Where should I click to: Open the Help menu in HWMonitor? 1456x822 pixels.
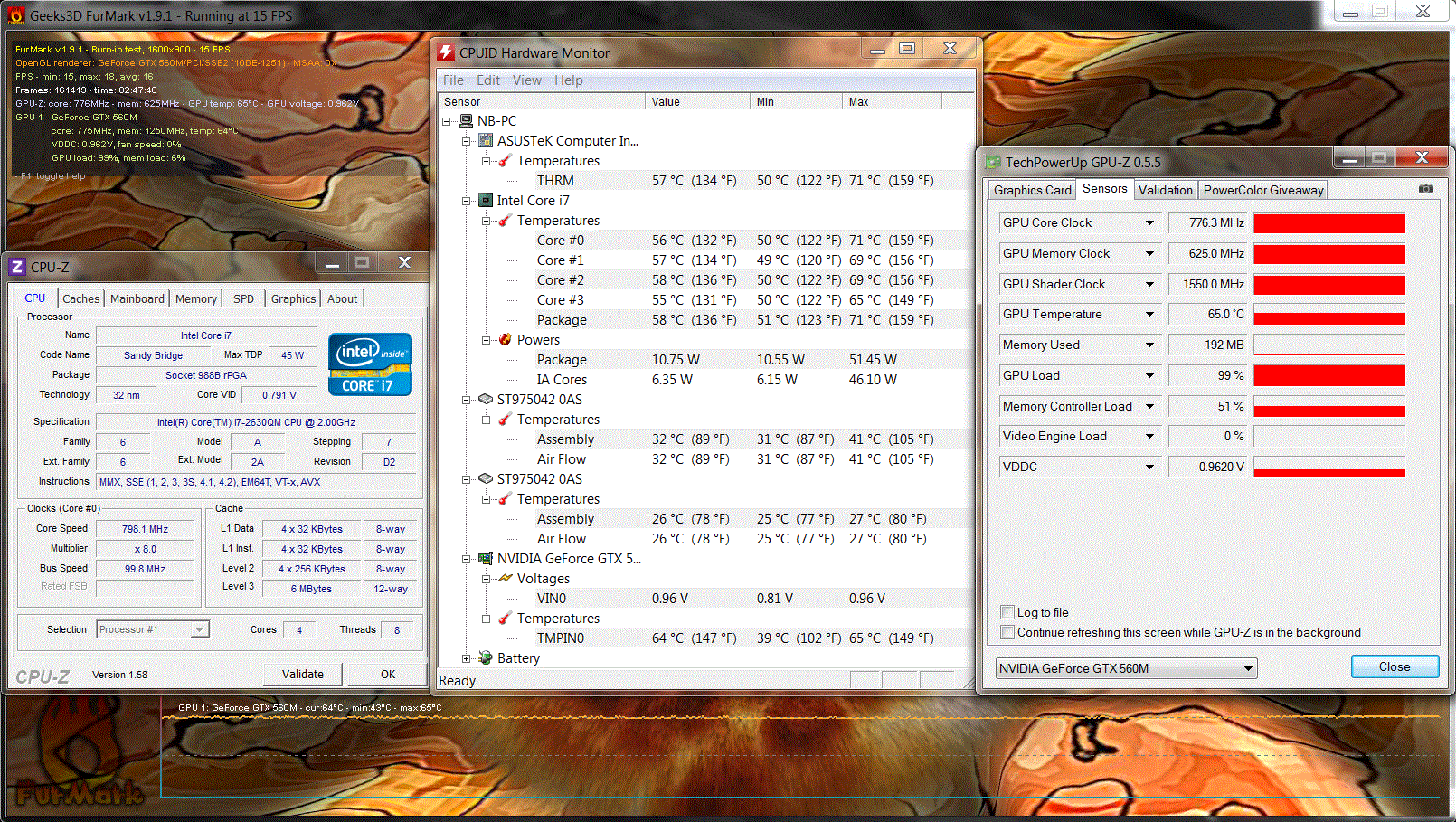[x=569, y=80]
